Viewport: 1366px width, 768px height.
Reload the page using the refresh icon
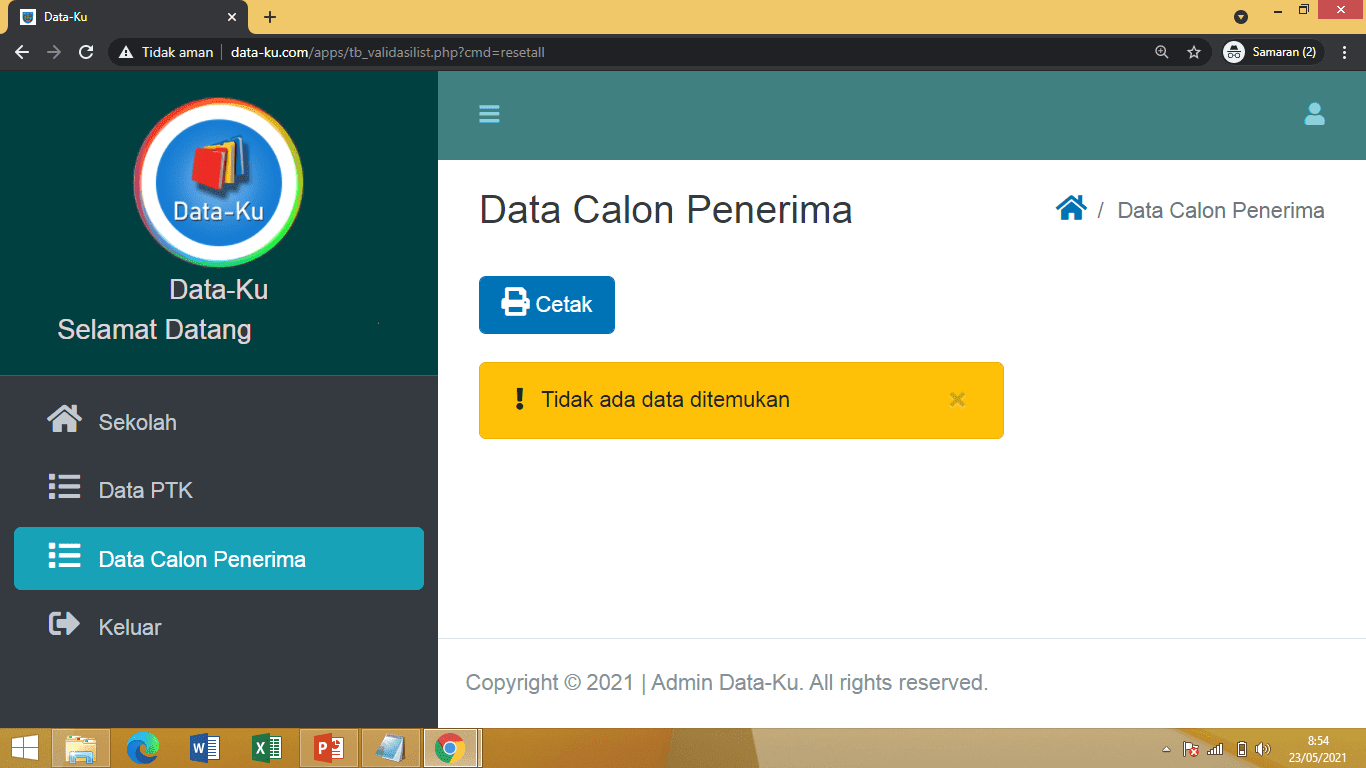tap(85, 51)
